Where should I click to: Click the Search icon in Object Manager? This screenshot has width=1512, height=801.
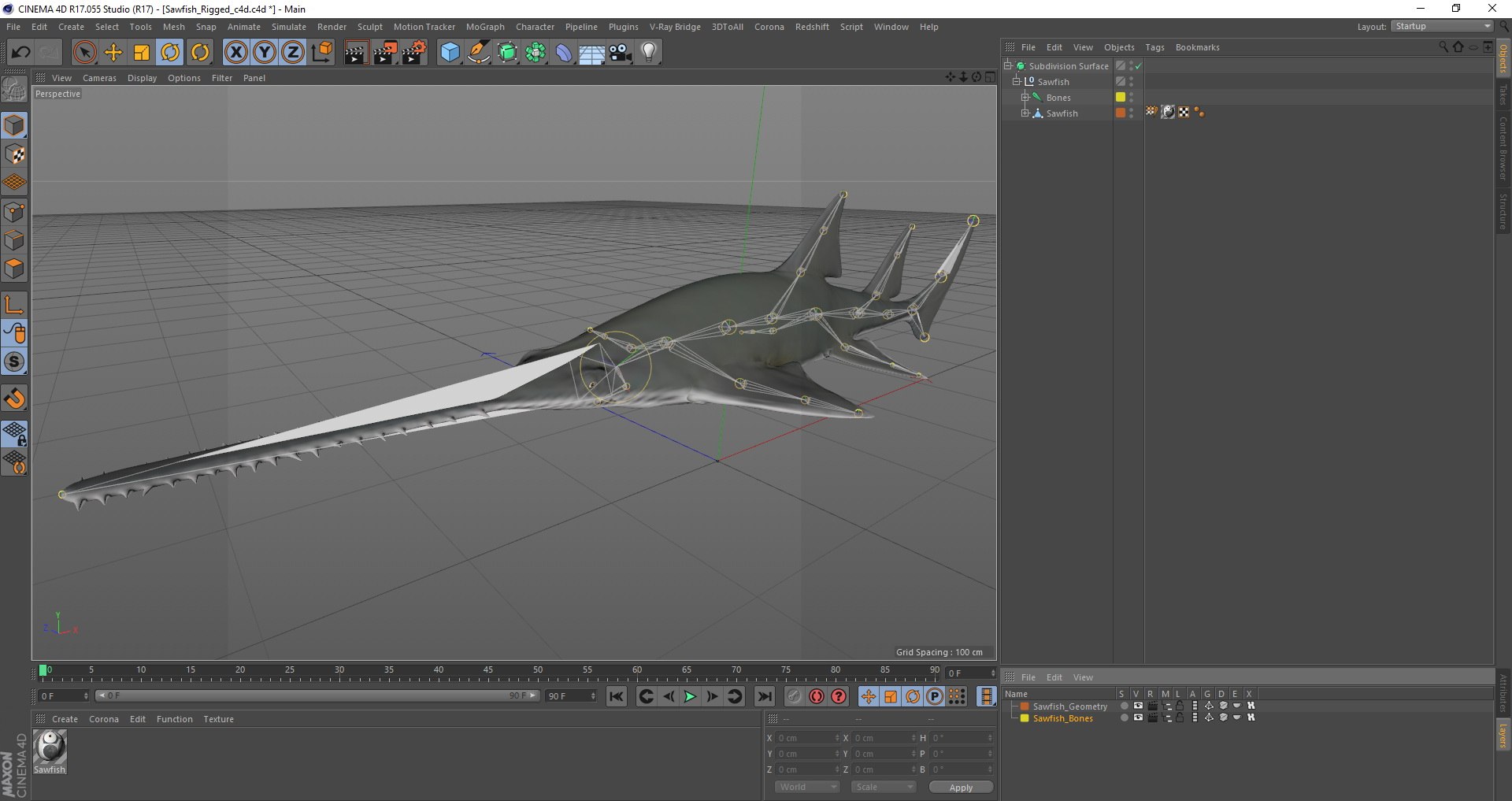[x=1443, y=47]
